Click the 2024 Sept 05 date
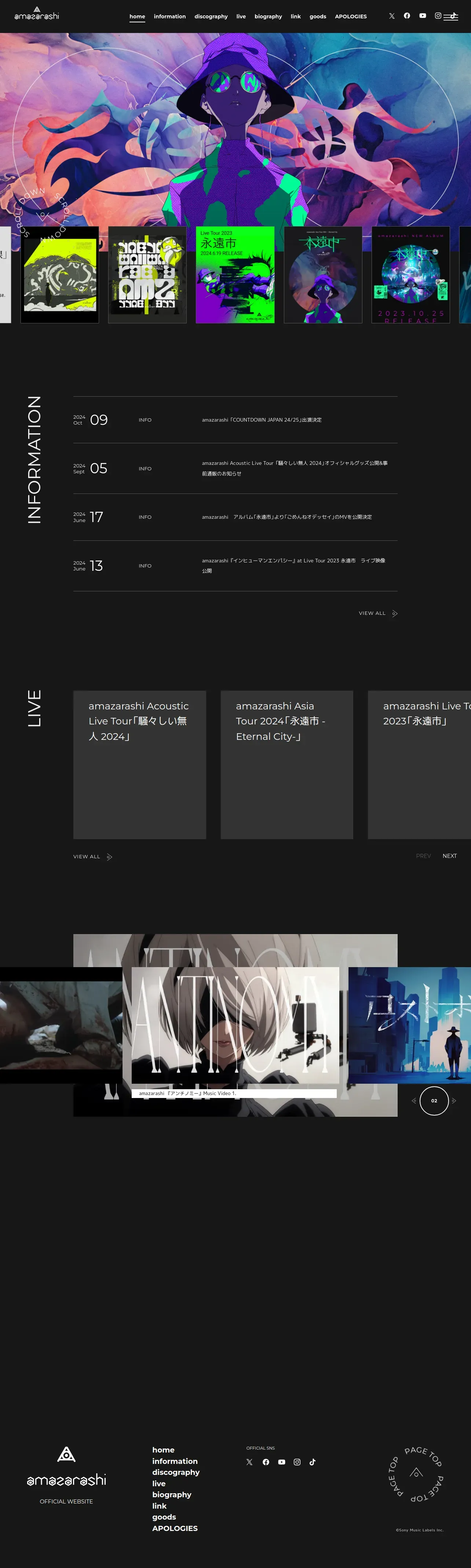 click(90, 468)
